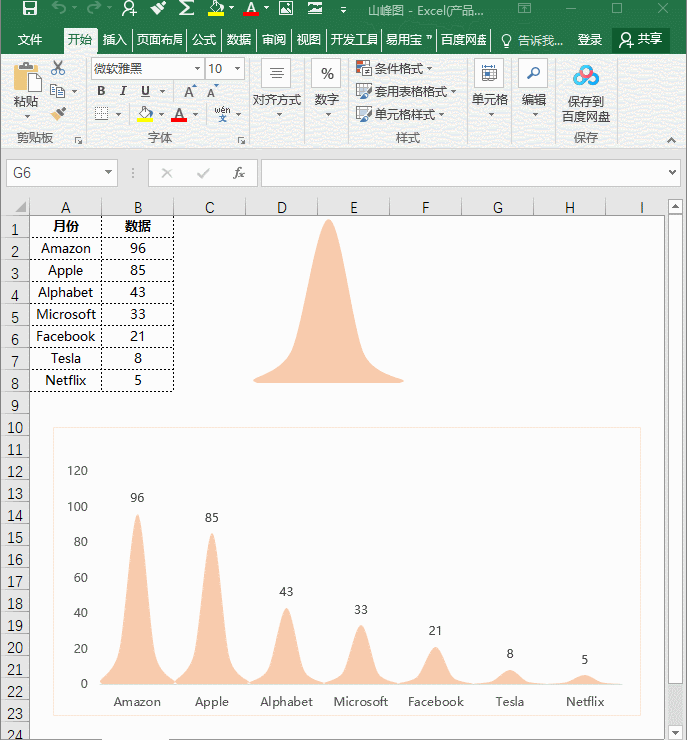687x740 pixels.
Task: Click the formula bar input field
Action: pyautogui.click(x=465, y=173)
